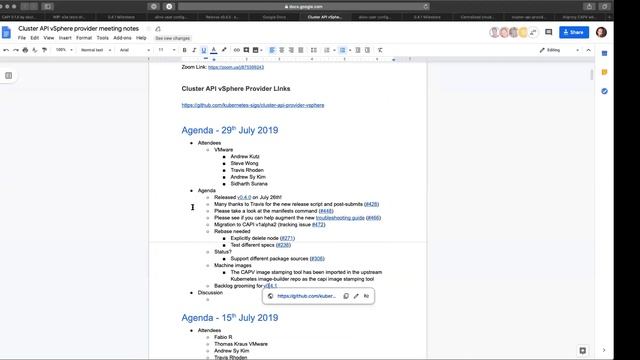Open the Format menu
640x360 pixels.
pos(84,38)
